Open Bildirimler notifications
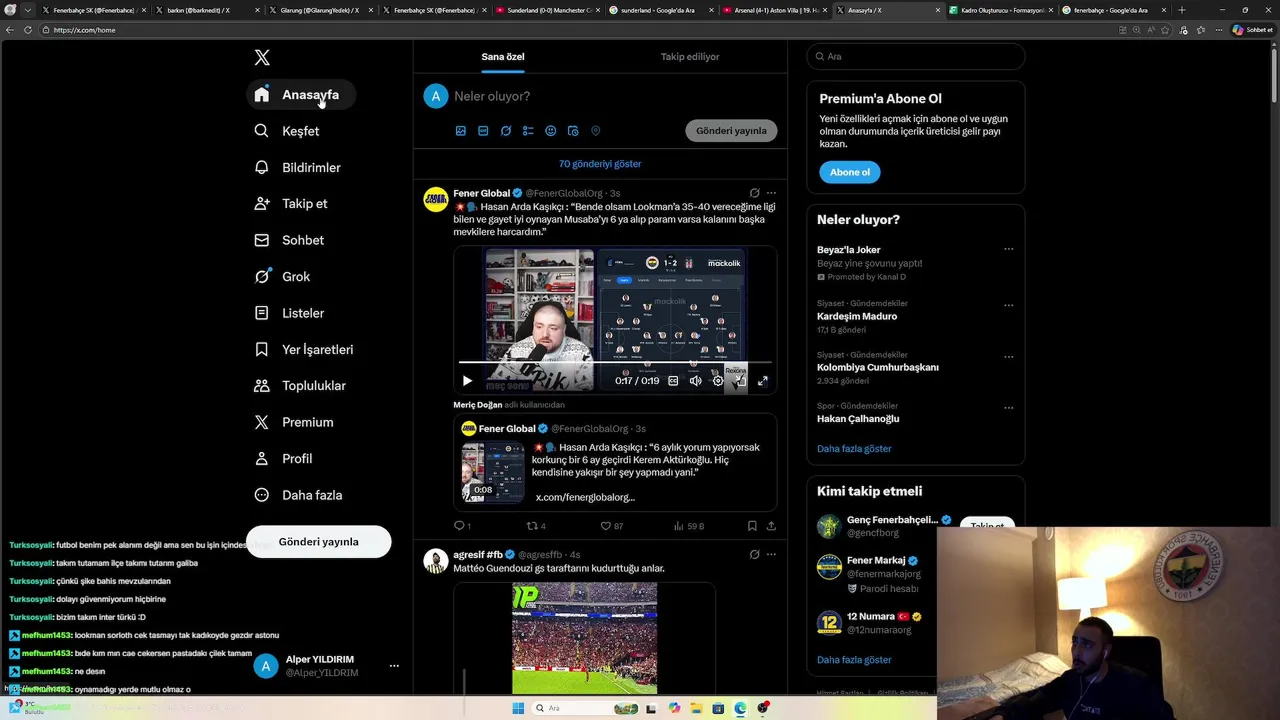The width and height of the screenshot is (1280, 720). coord(297,168)
